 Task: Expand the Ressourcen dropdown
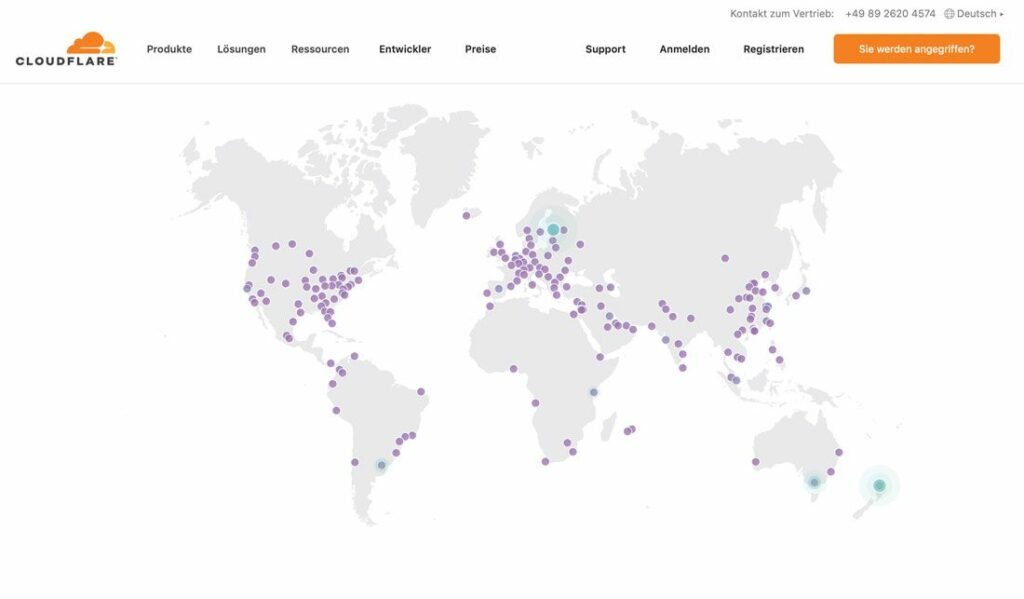[319, 49]
